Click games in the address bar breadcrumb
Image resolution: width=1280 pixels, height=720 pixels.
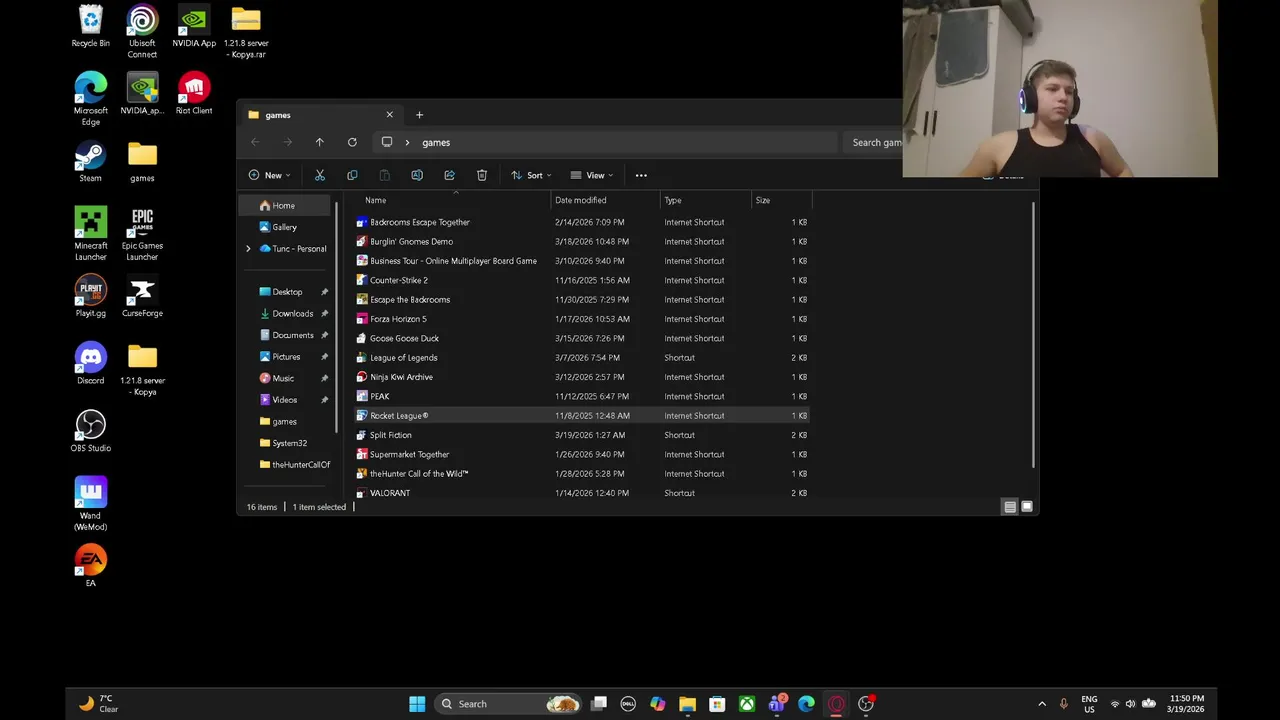pos(436,142)
